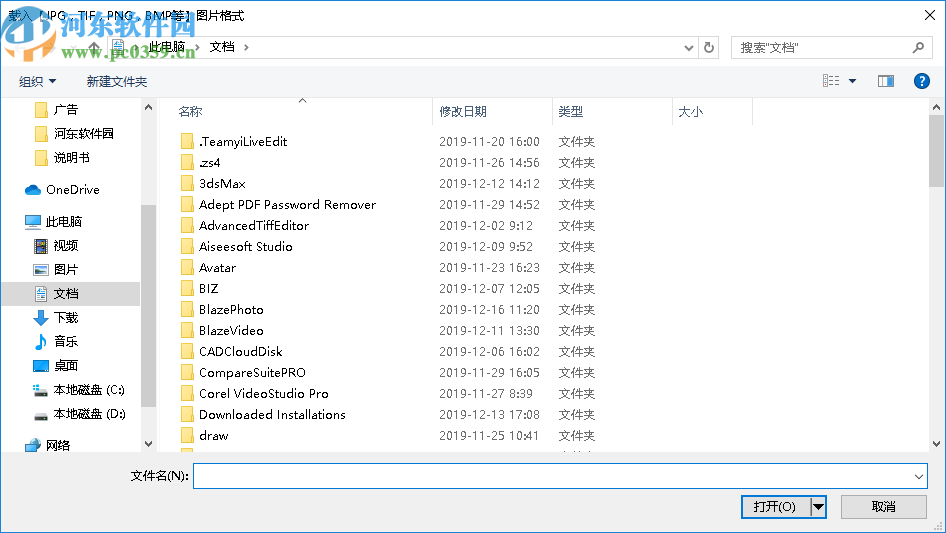The width and height of the screenshot is (946, 533).
Task: Select 文档 in the sidebar
Action: coord(56,294)
